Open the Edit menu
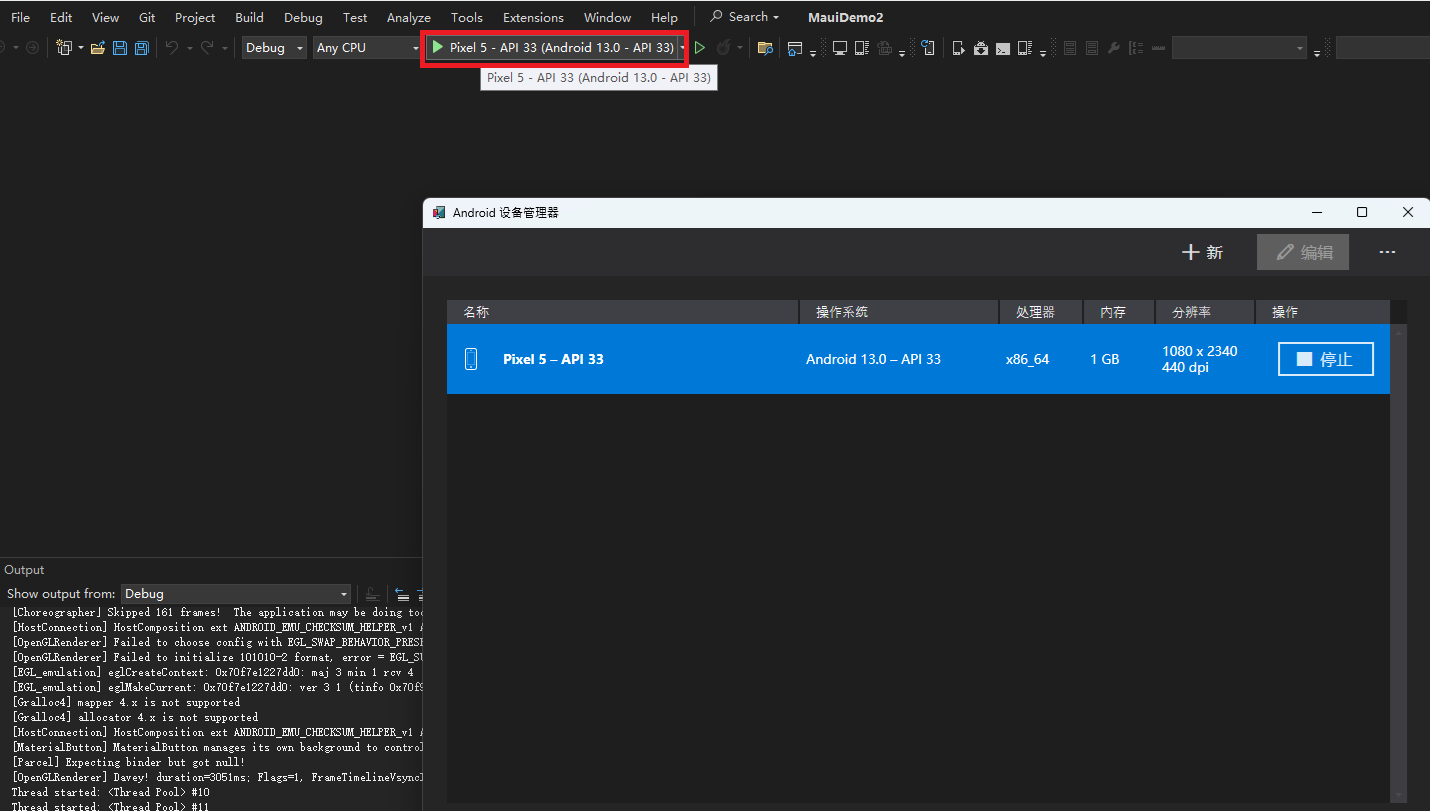 click(61, 17)
